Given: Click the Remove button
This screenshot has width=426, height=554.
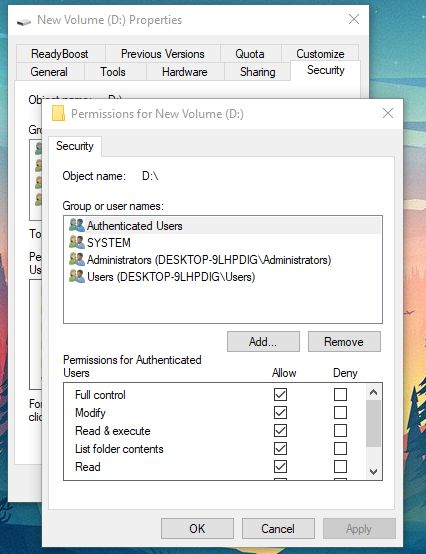Looking at the screenshot, I should pyautogui.click(x=344, y=341).
